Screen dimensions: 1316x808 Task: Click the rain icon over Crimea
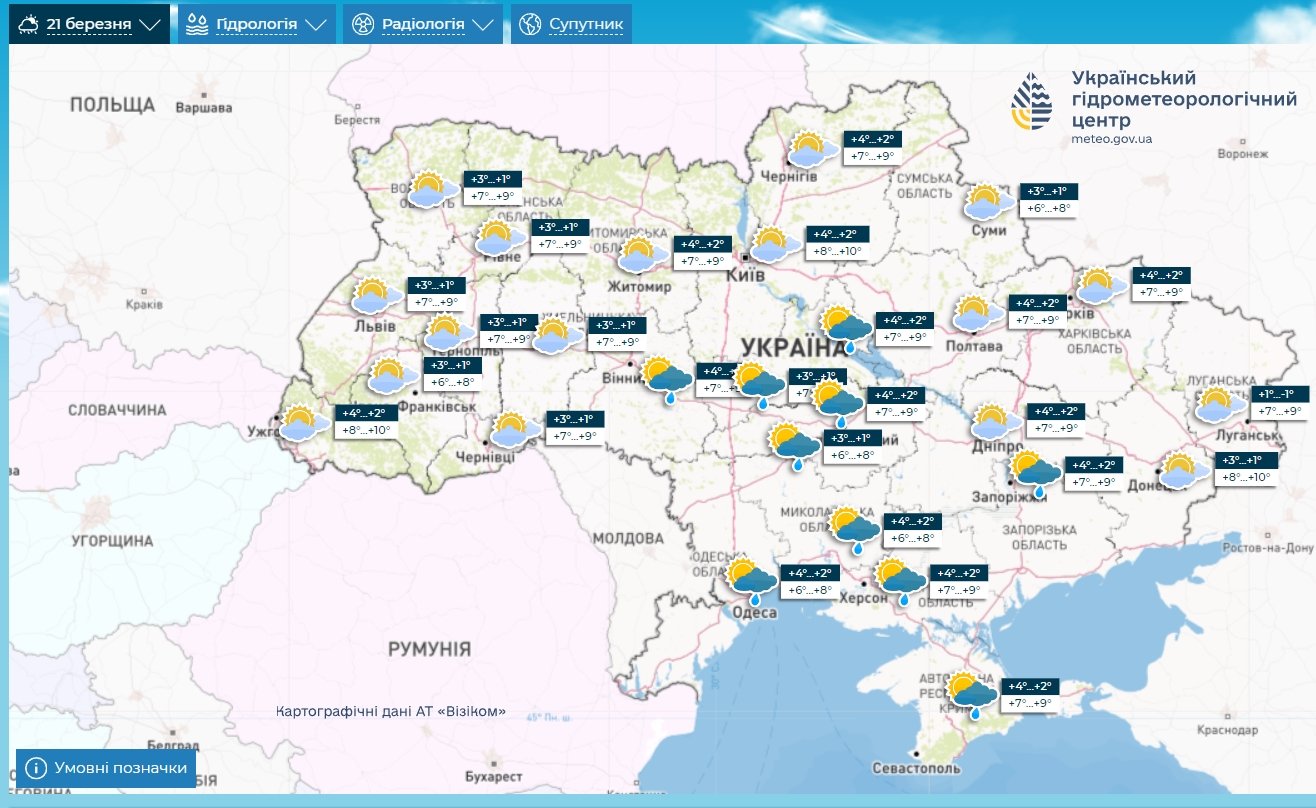[973, 697]
